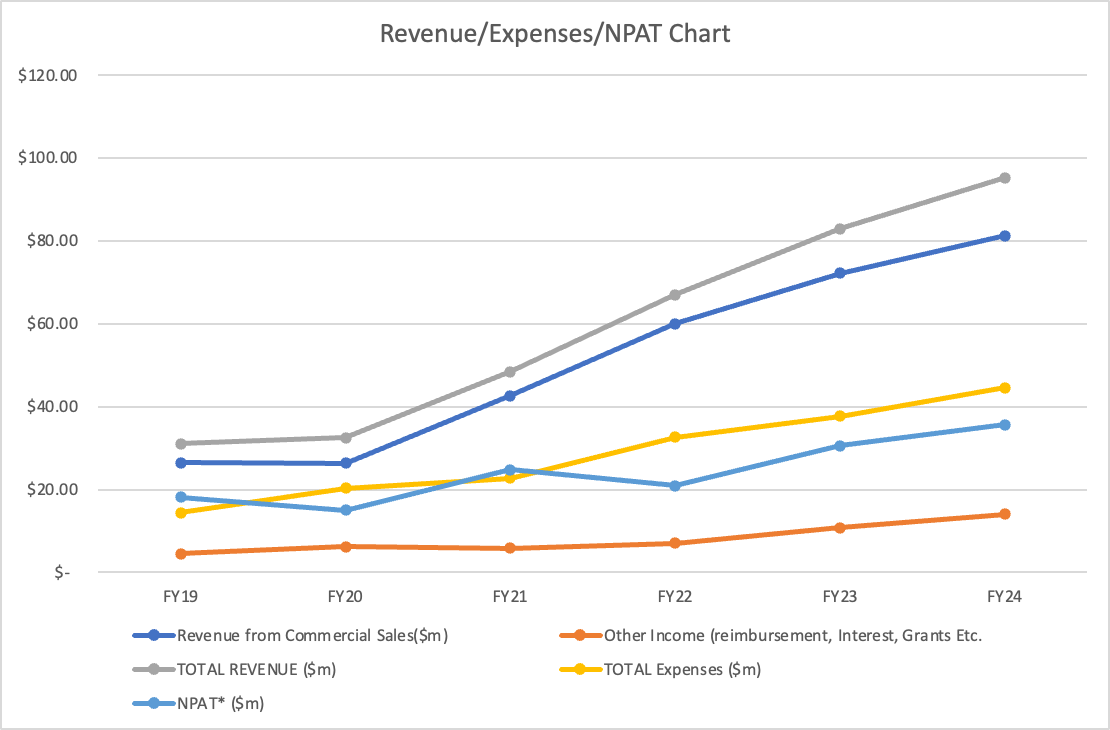Click the orange Other Income FY23 data point
The image size is (1110, 730).
click(840, 528)
